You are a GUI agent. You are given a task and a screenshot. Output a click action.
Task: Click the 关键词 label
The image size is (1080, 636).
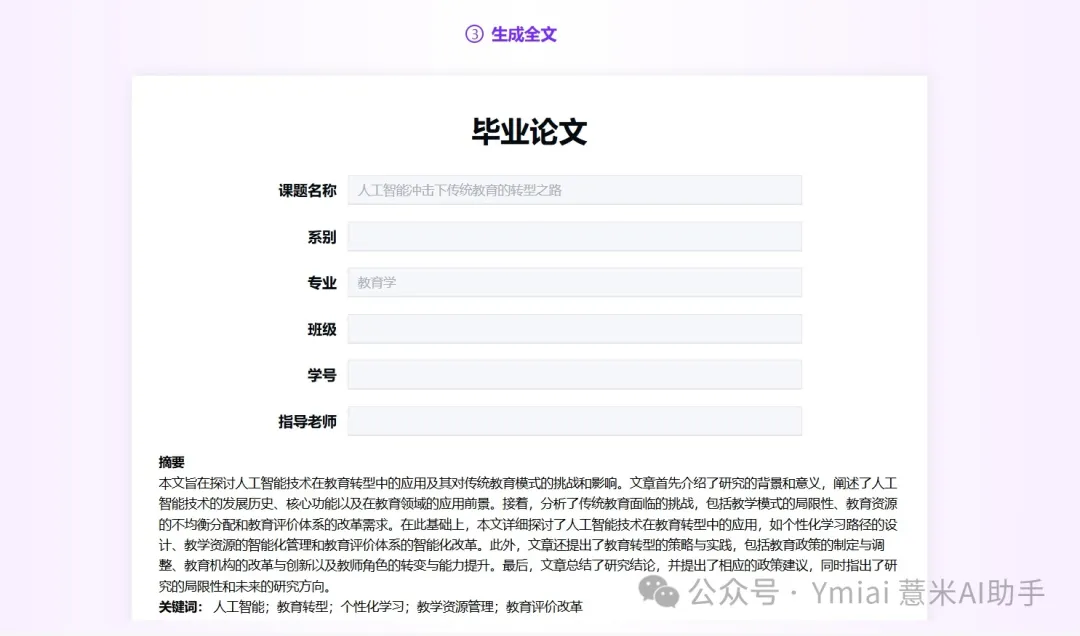tap(178, 605)
